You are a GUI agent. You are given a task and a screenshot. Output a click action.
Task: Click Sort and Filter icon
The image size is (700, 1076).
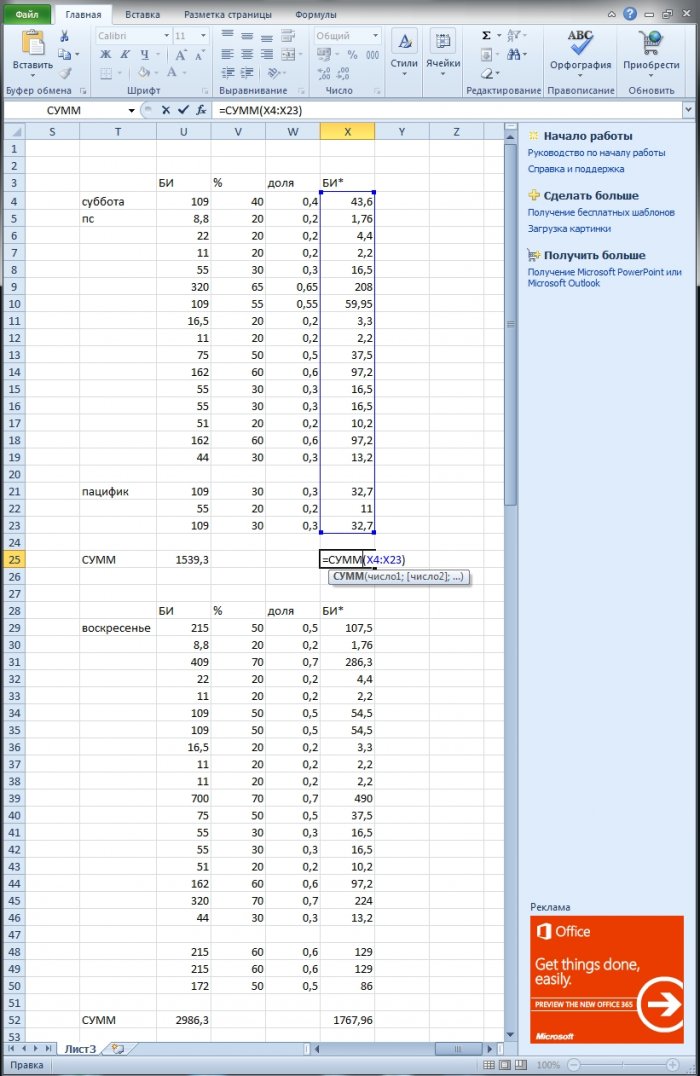pyautogui.click(x=514, y=36)
